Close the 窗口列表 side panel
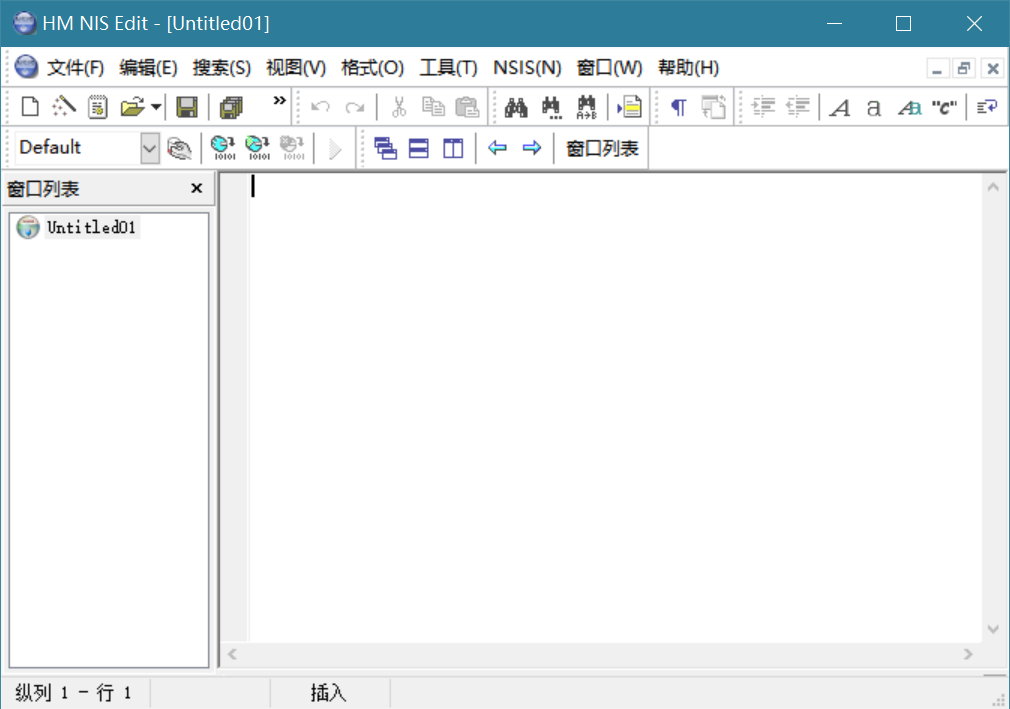 [x=196, y=188]
